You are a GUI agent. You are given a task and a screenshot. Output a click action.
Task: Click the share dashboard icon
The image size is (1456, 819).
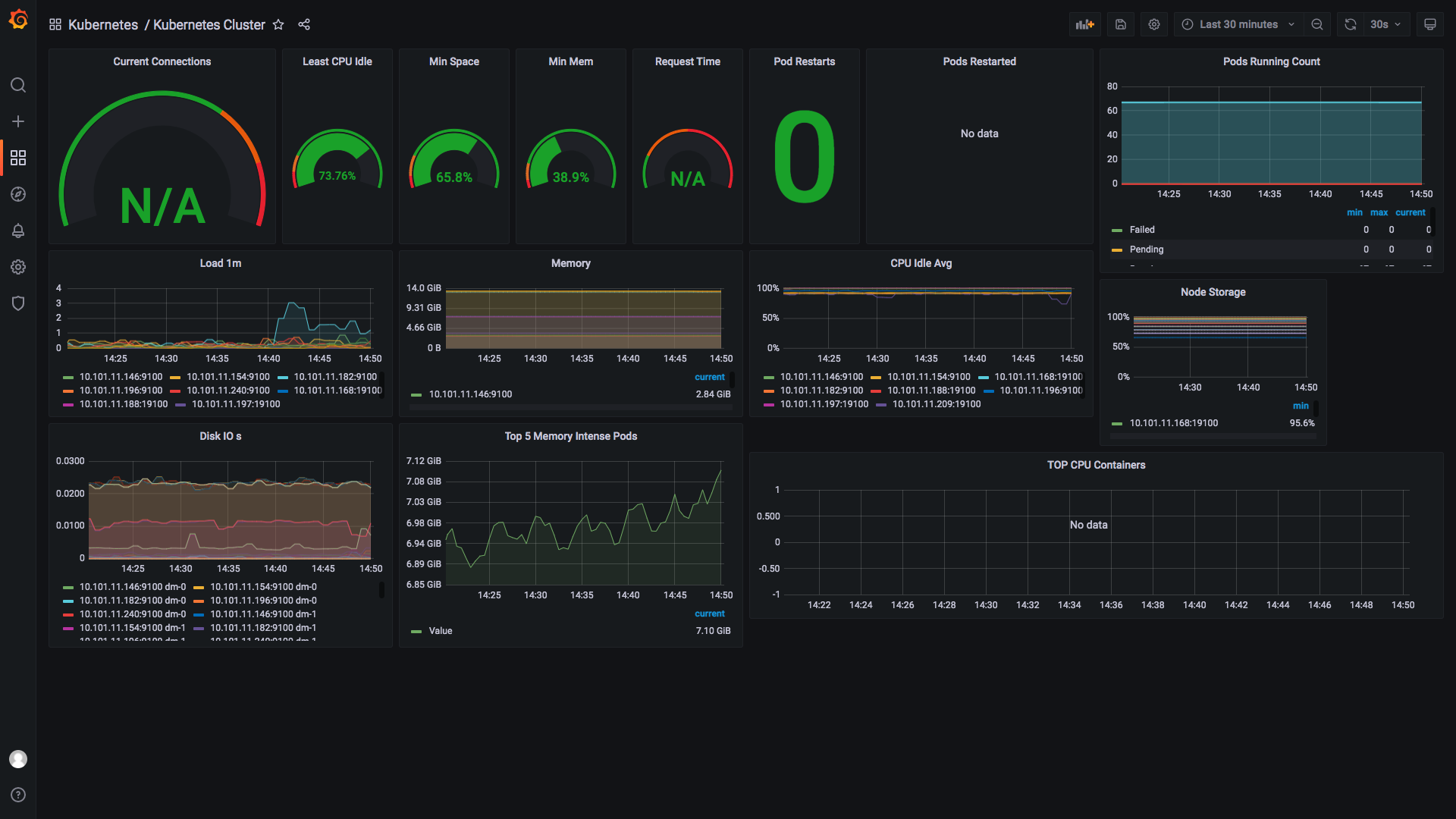tap(304, 24)
